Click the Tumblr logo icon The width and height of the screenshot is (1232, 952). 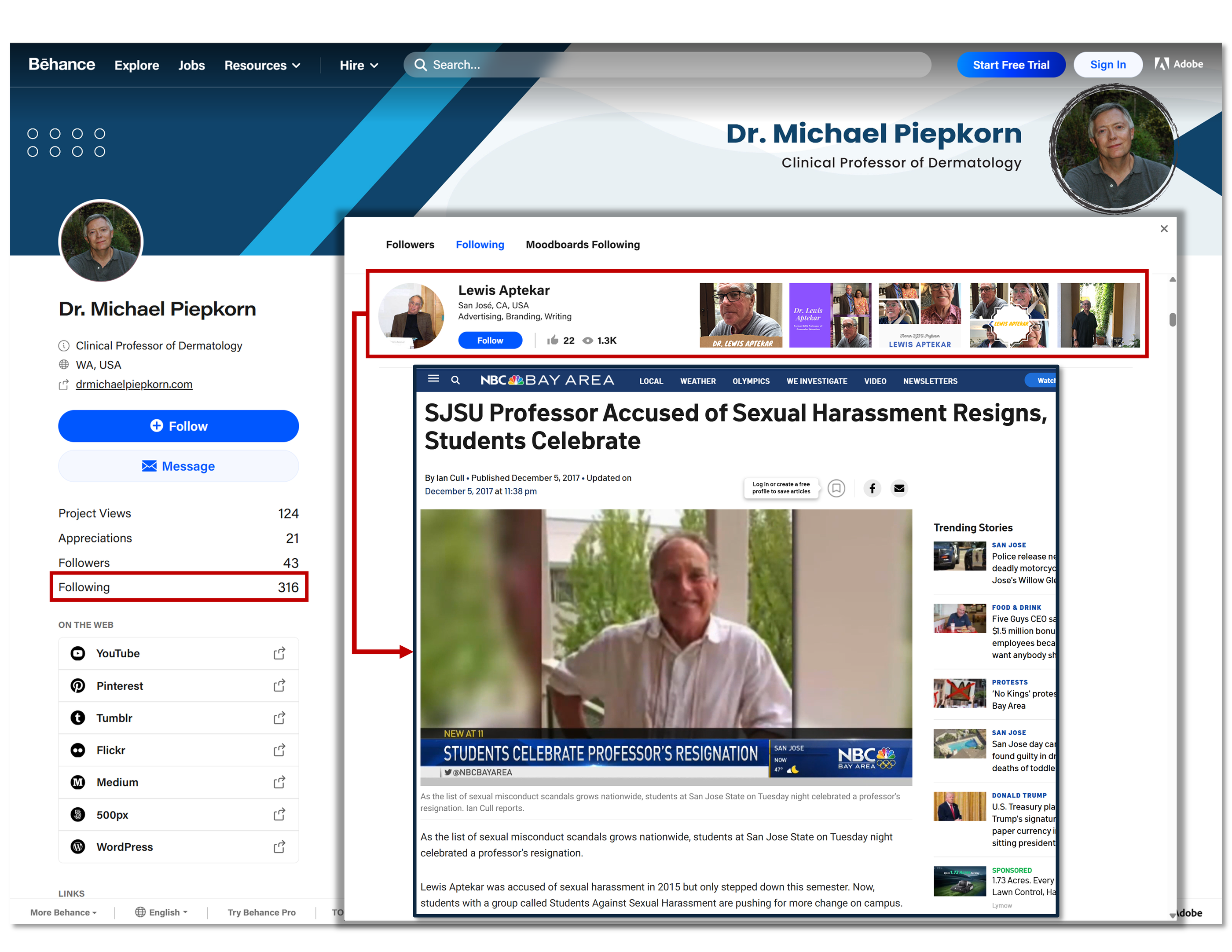pos(78,718)
